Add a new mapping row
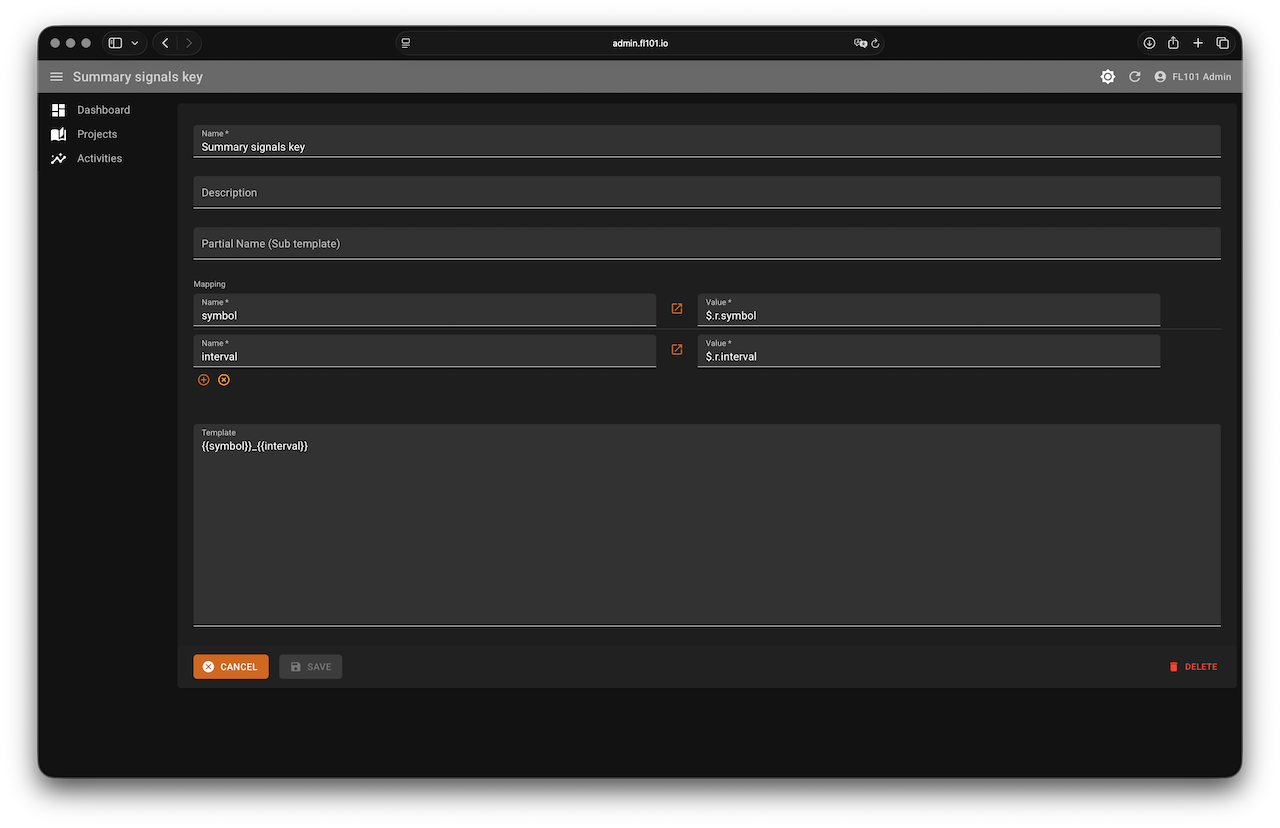Image resolution: width=1280 pixels, height=828 pixels. click(x=204, y=380)
